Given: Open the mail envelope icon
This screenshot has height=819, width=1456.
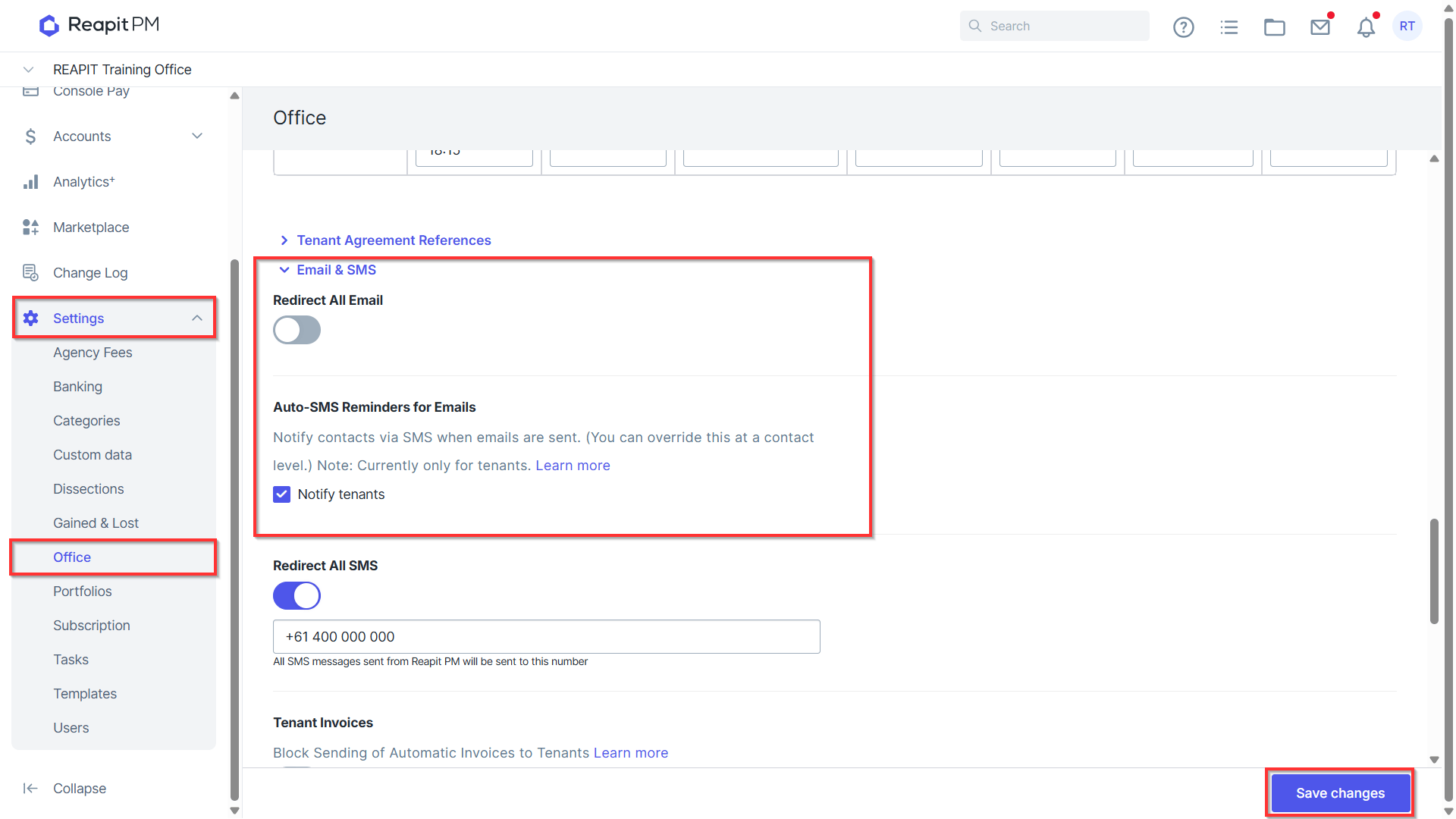Looking at the screenshot, I should pyautogui.click(x=1320, y=27).
